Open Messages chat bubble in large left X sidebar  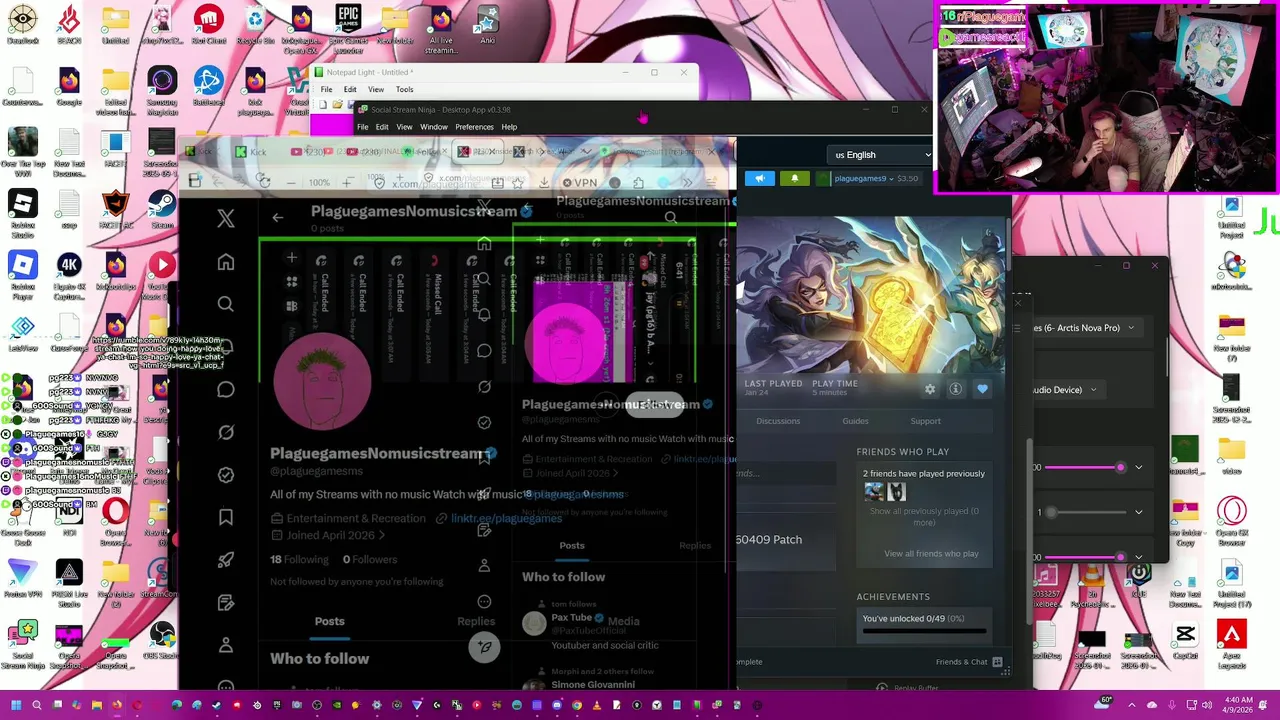[226, 389]
